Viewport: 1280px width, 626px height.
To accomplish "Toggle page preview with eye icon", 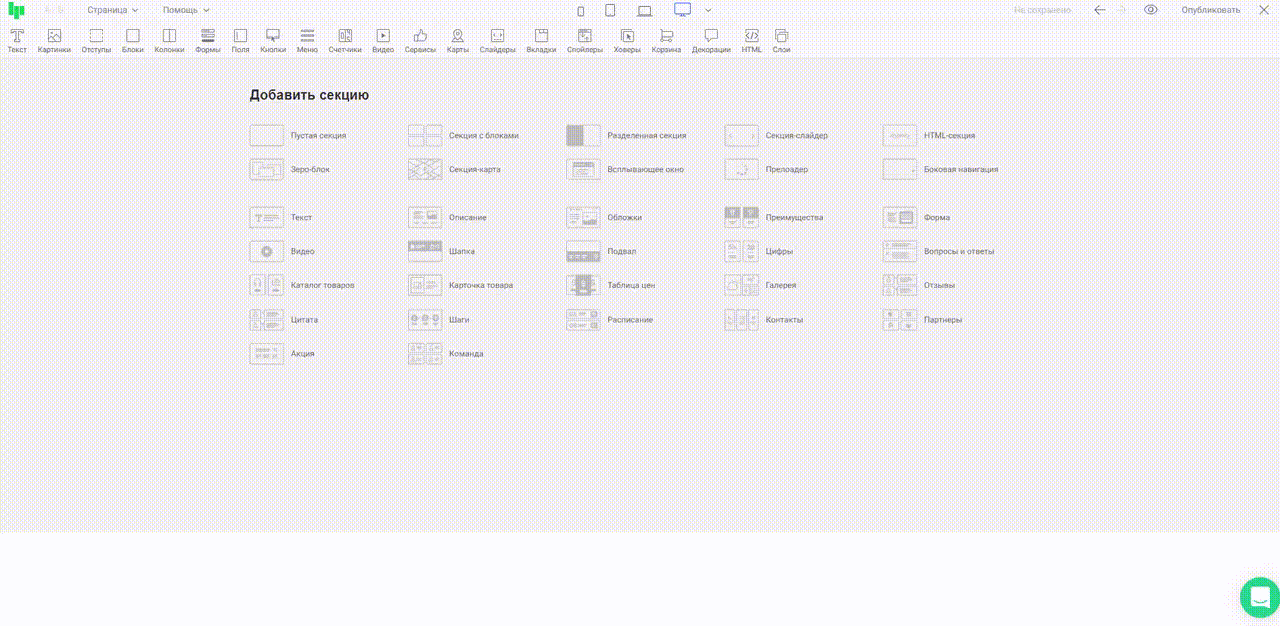I will coord(1151,10).
